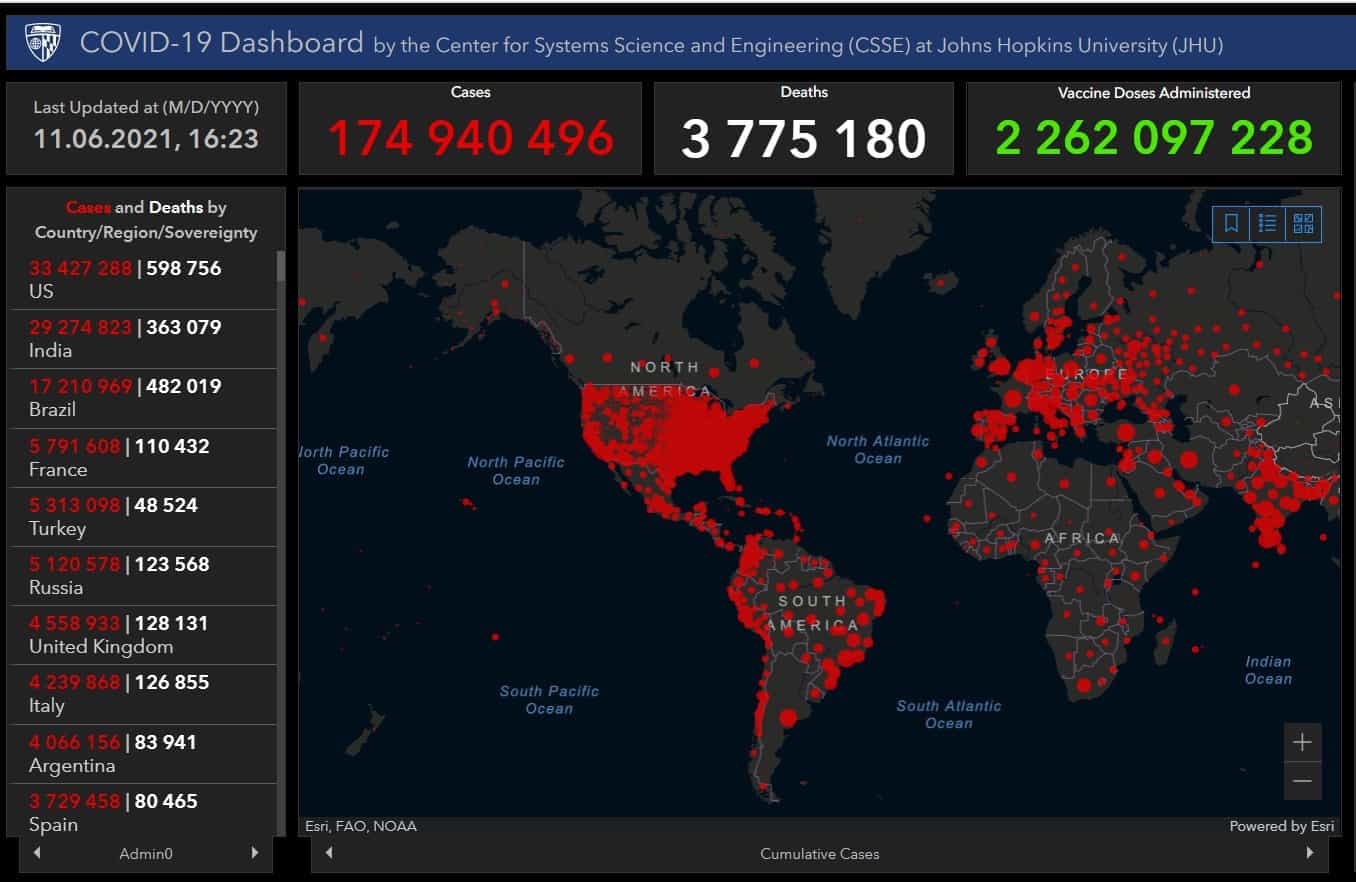Select the Brazil row in country list
Screen dimensions: 1356x882
[x=143, y=398]
